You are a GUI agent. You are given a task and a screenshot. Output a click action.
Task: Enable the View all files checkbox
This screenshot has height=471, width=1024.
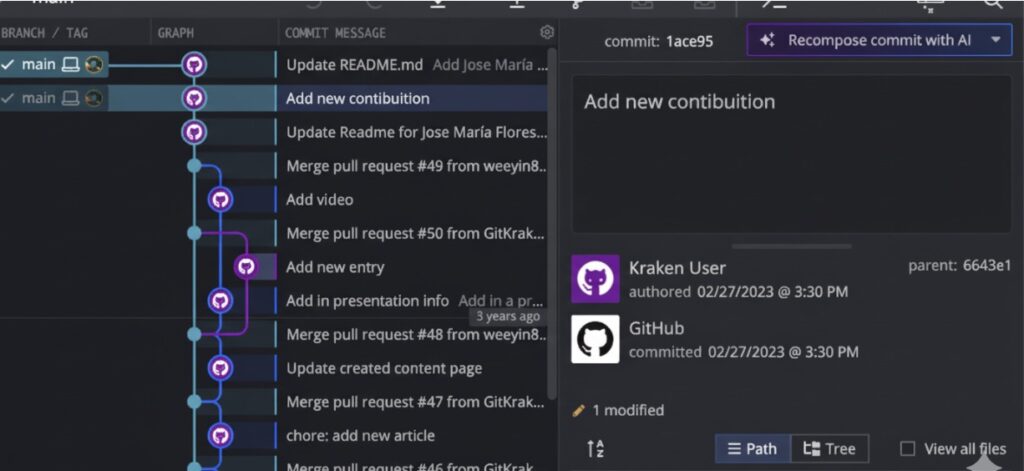tap(908, 449)
